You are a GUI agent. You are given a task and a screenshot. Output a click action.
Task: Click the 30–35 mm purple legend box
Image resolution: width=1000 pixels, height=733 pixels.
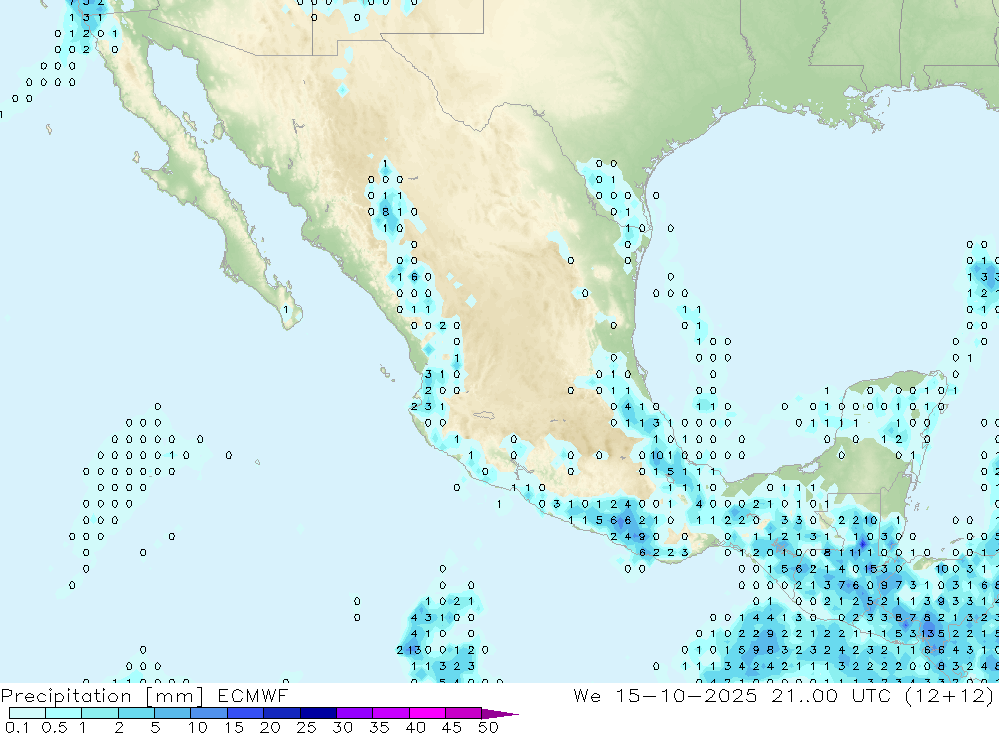click(354, 713)
